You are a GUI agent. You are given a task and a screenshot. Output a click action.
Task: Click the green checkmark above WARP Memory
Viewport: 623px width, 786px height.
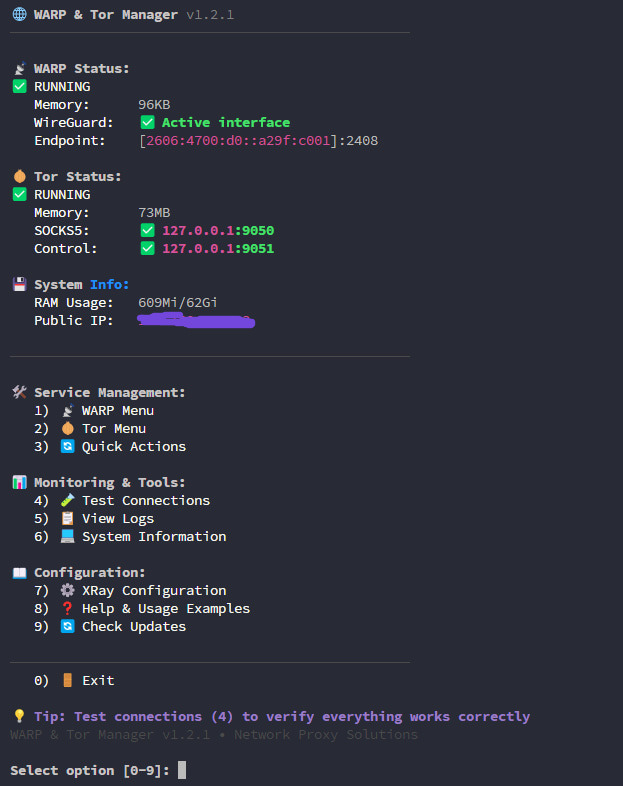click(19, 87)
